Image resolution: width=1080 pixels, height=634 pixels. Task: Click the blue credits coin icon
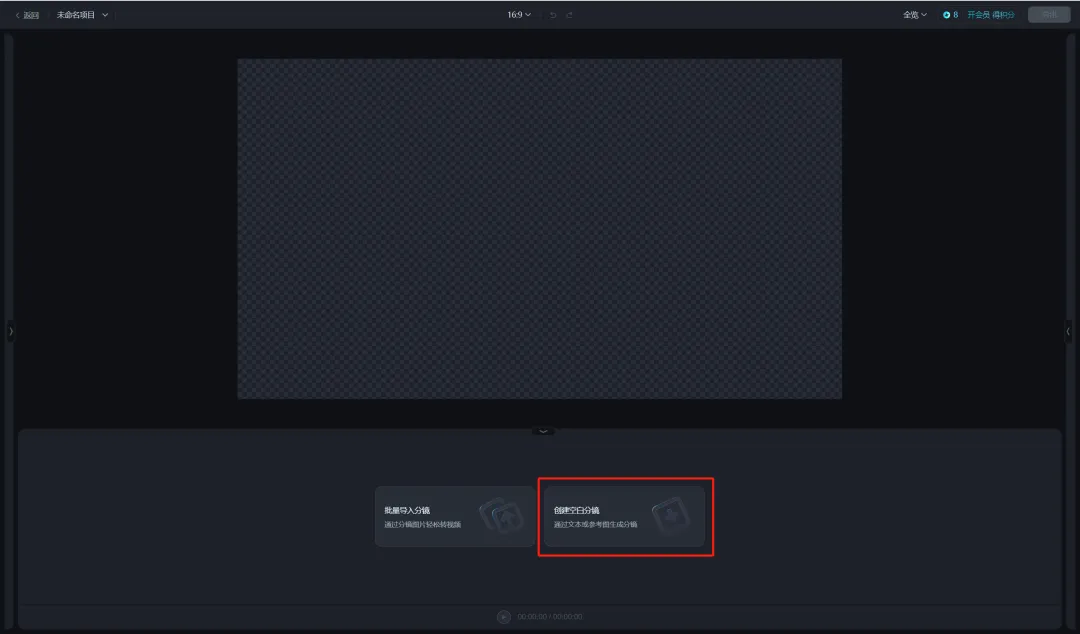(x=946, y=15)
